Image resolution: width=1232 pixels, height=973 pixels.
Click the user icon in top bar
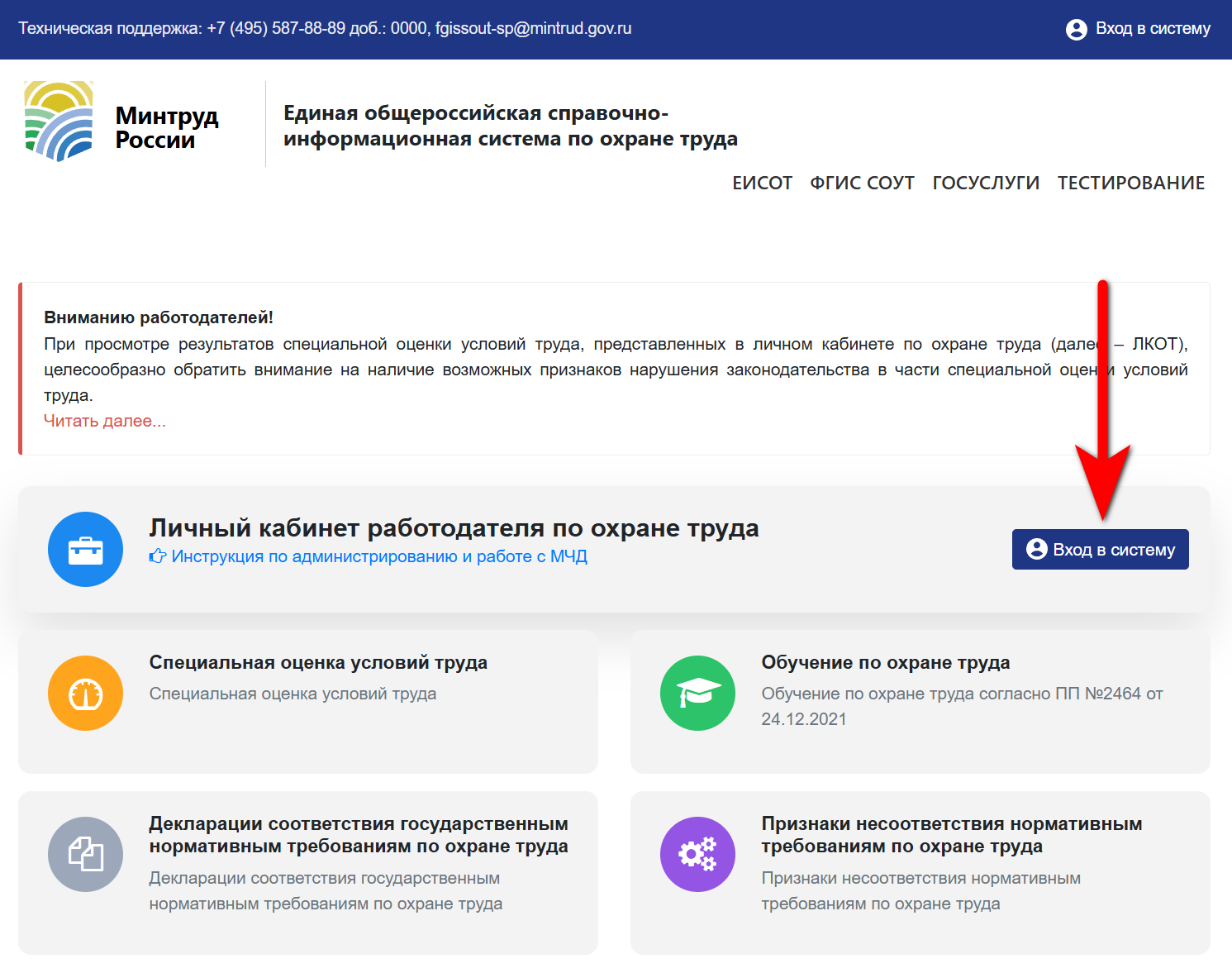tap(1076, 30)
